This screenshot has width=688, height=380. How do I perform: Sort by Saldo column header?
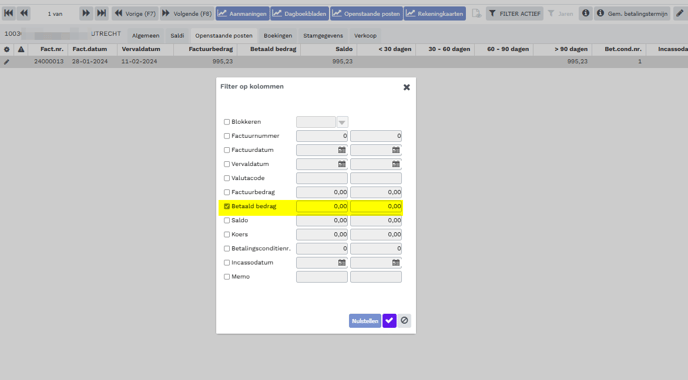coord(344,49)
